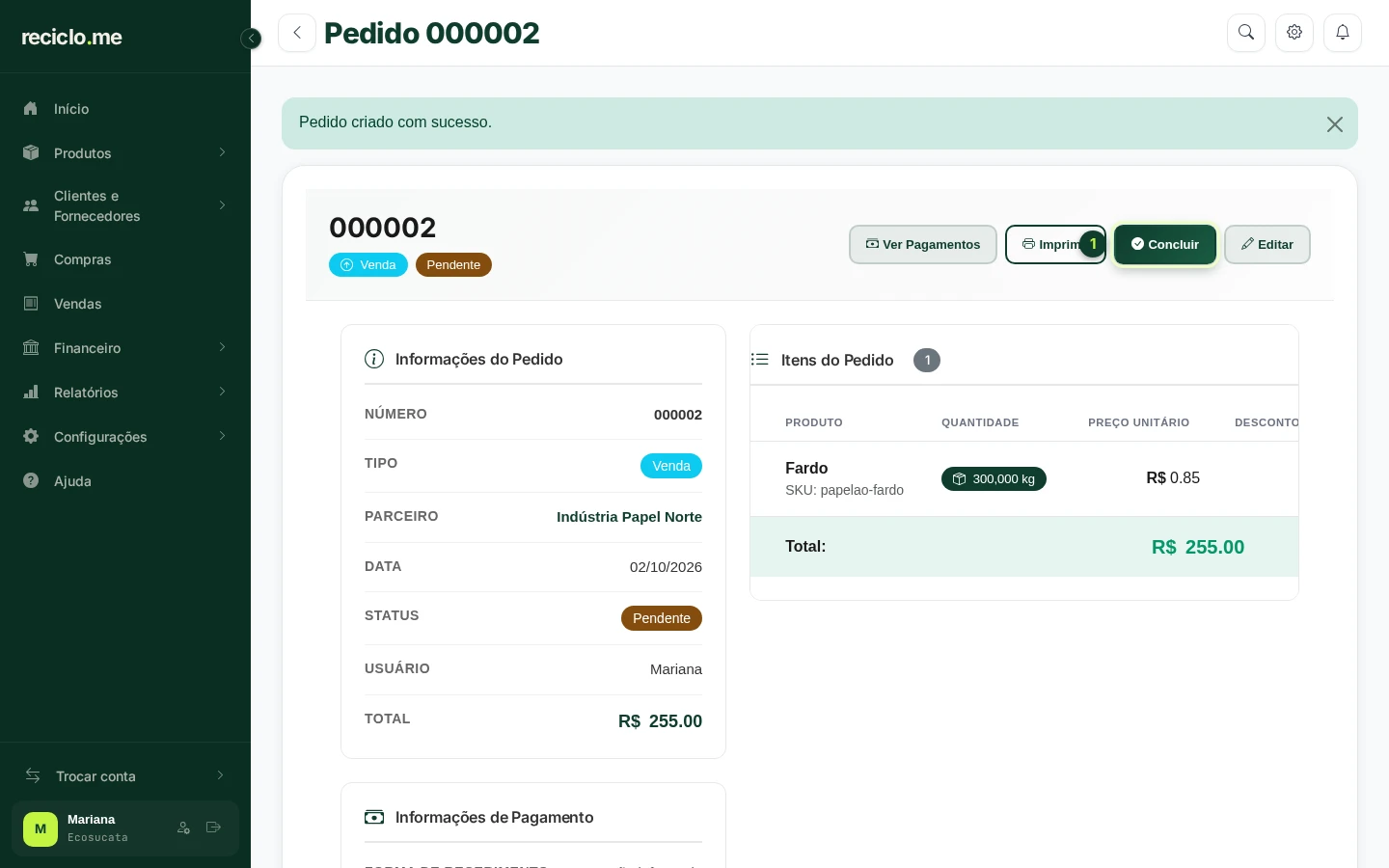Open user account settings icon beside Mariana

tap(183, 827)
